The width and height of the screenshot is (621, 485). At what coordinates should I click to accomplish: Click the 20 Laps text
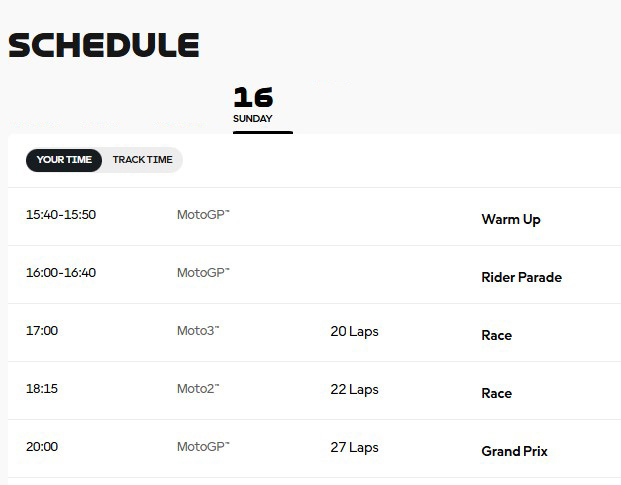pos(354,331)
